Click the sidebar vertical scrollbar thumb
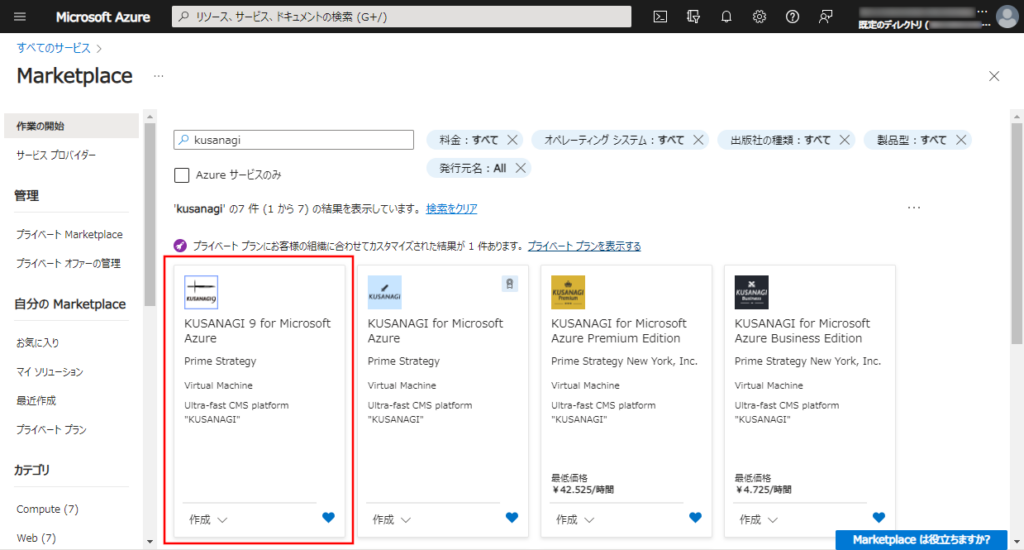Screen dimensions: 1024x550 (150, 214)
